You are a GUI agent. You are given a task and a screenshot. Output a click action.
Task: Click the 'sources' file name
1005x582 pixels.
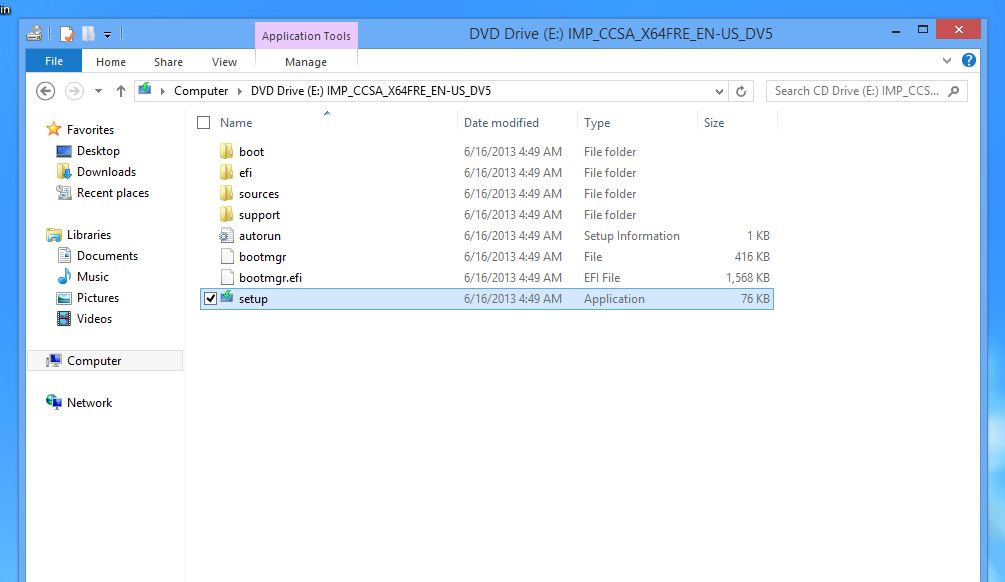(259, 194)
